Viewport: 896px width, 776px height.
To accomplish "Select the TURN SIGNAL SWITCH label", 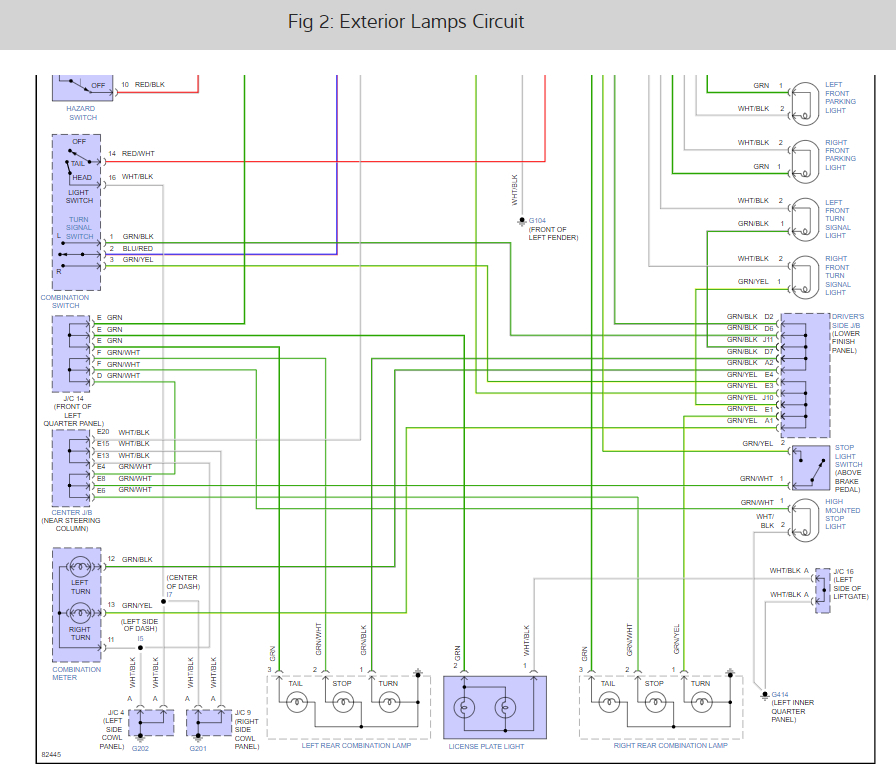I will (x=79, y=227).
